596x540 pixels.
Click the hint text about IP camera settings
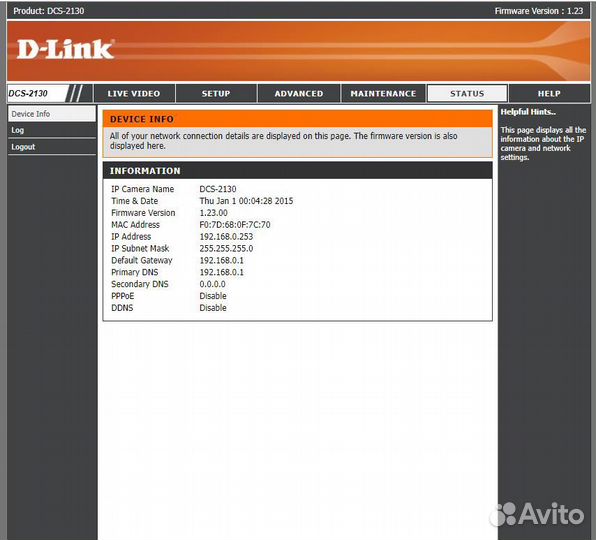(x=543, y=144)
